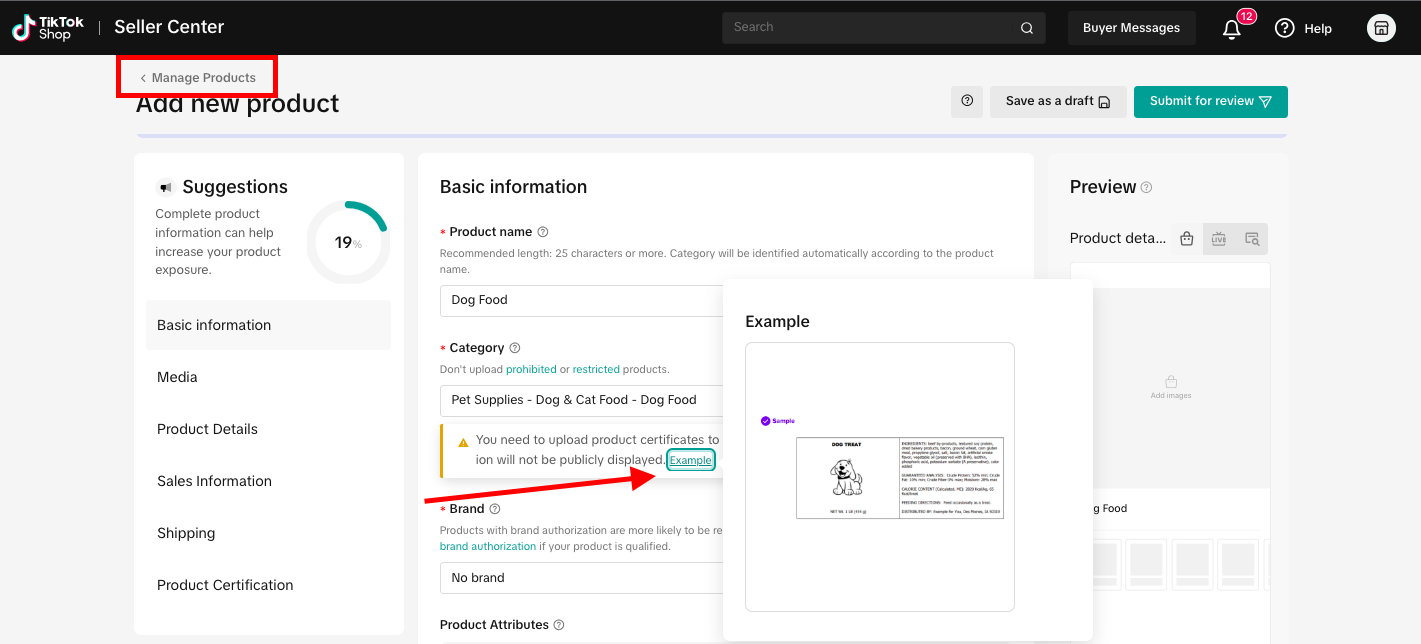Click Submit for review button
This screenshot has width=1421, height=644.
click(1210, 101)
